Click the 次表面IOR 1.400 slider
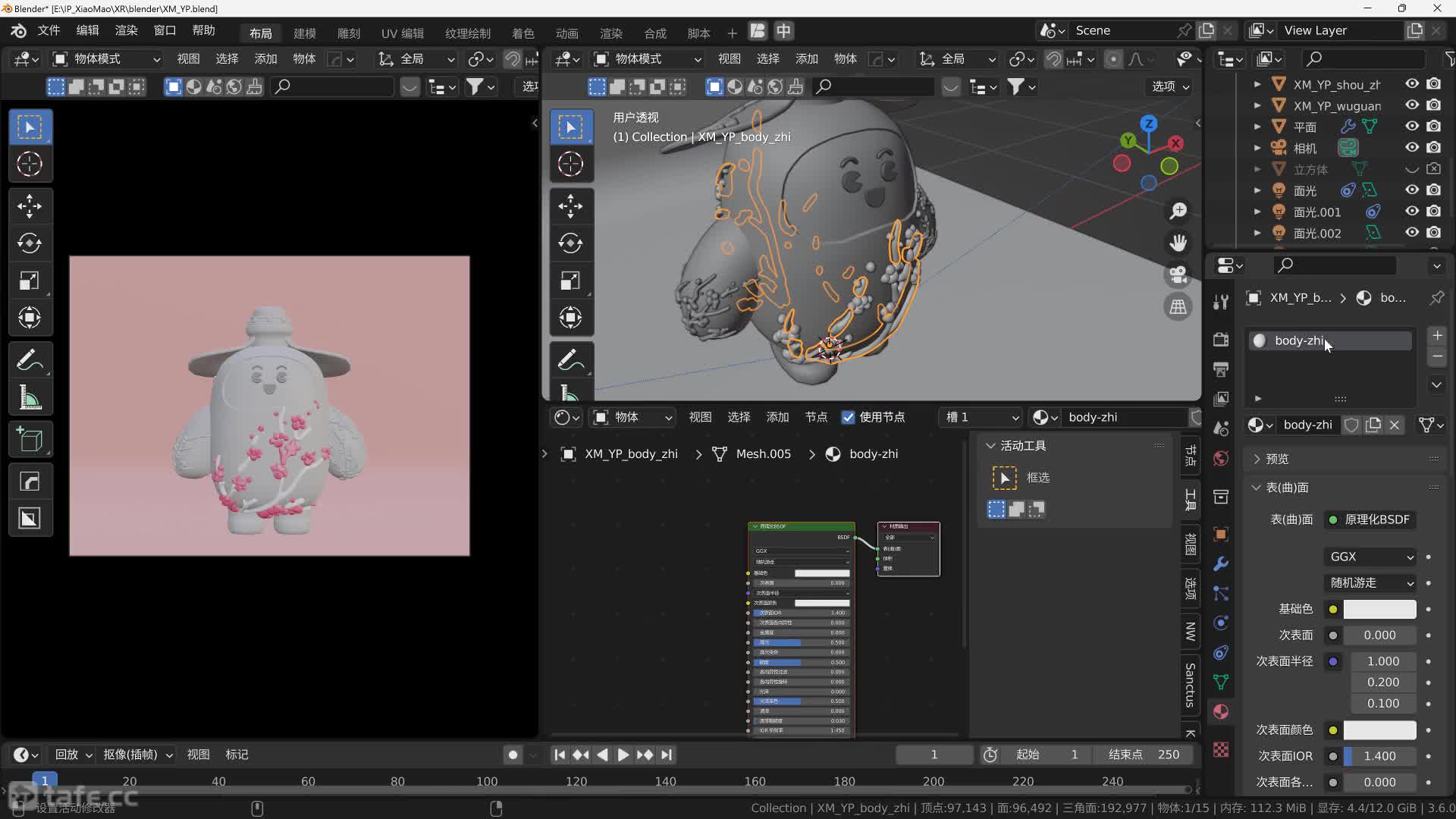Image resolution: width=1456 pixels, height=819 pixels. point(1379,756)
